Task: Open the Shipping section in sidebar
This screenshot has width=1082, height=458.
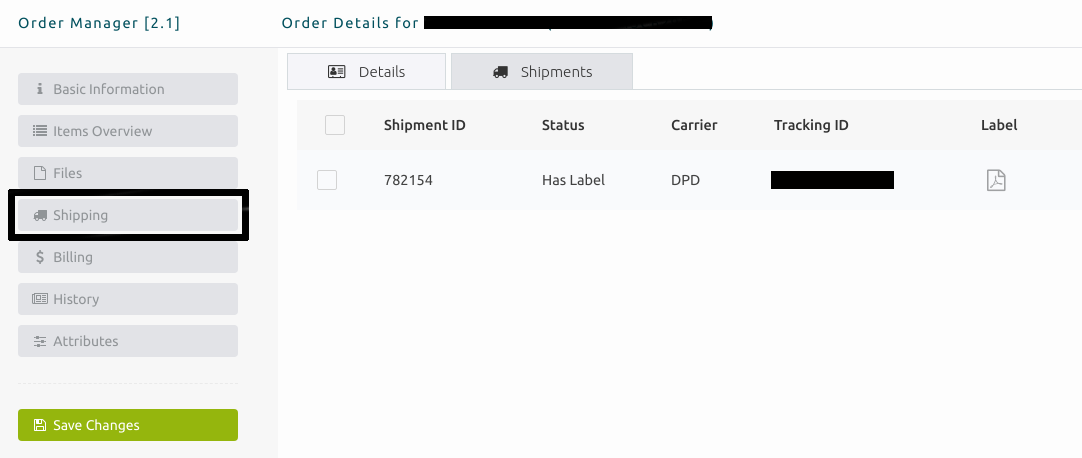Action: [128, 215]
